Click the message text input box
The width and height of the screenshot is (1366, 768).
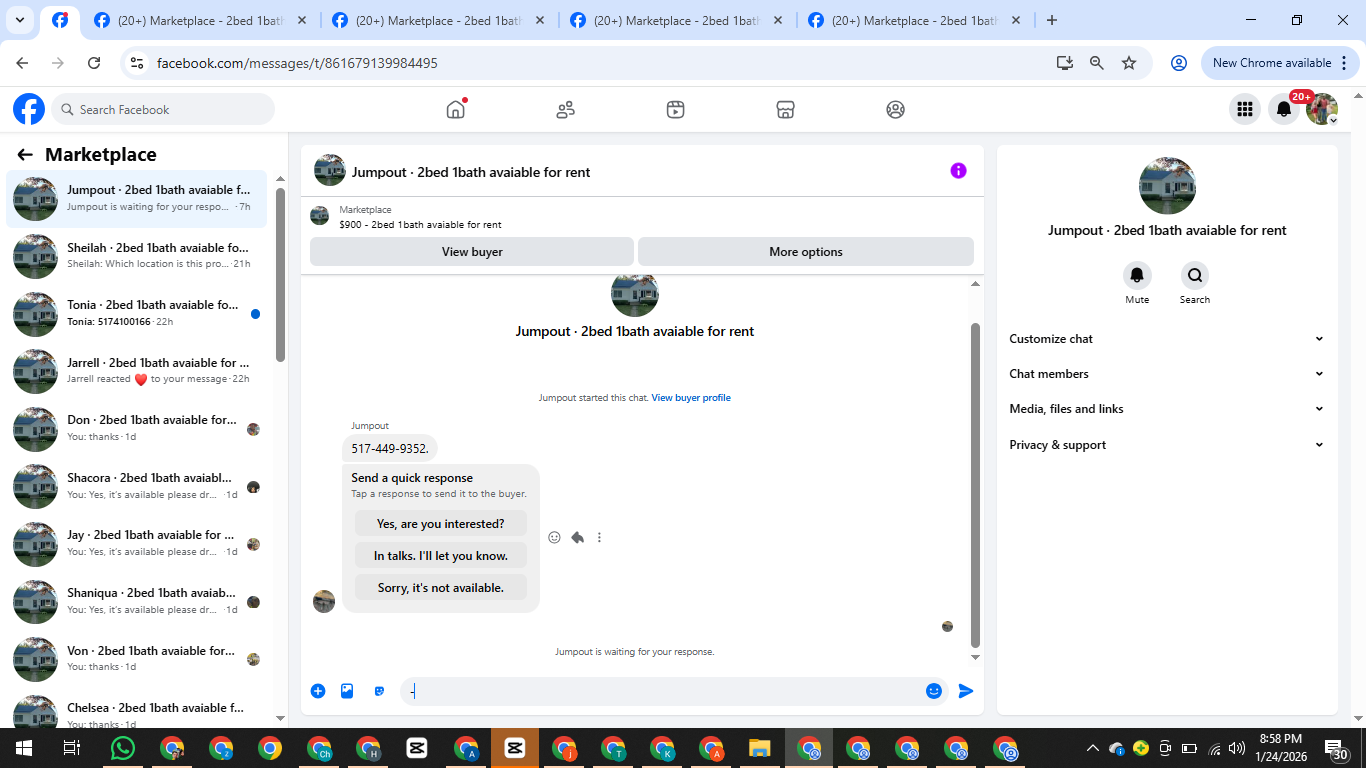660,691
